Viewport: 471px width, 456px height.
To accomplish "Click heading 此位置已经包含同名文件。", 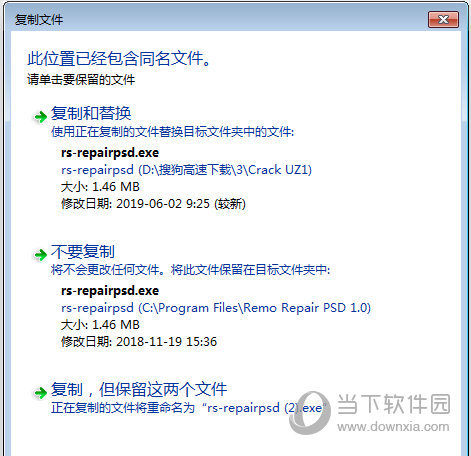I will pyautogui.click(x=119, y=59).
